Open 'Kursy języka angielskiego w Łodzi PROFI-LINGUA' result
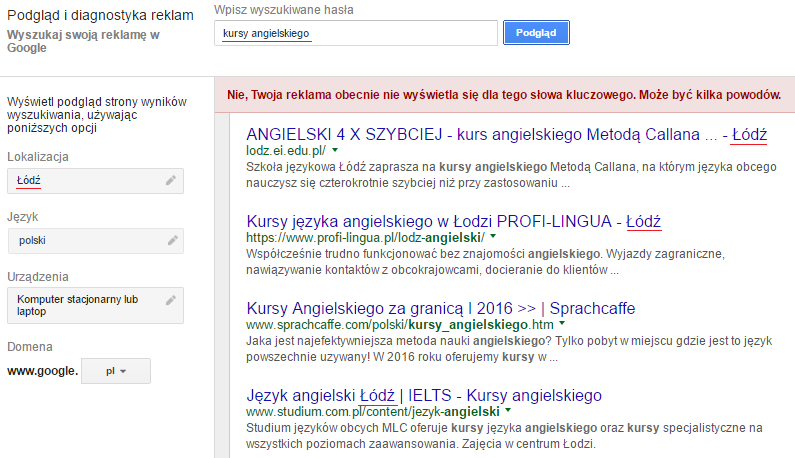The width and height of the screenshot is (795, 458). pyautogui.click(x=453, y=220)
